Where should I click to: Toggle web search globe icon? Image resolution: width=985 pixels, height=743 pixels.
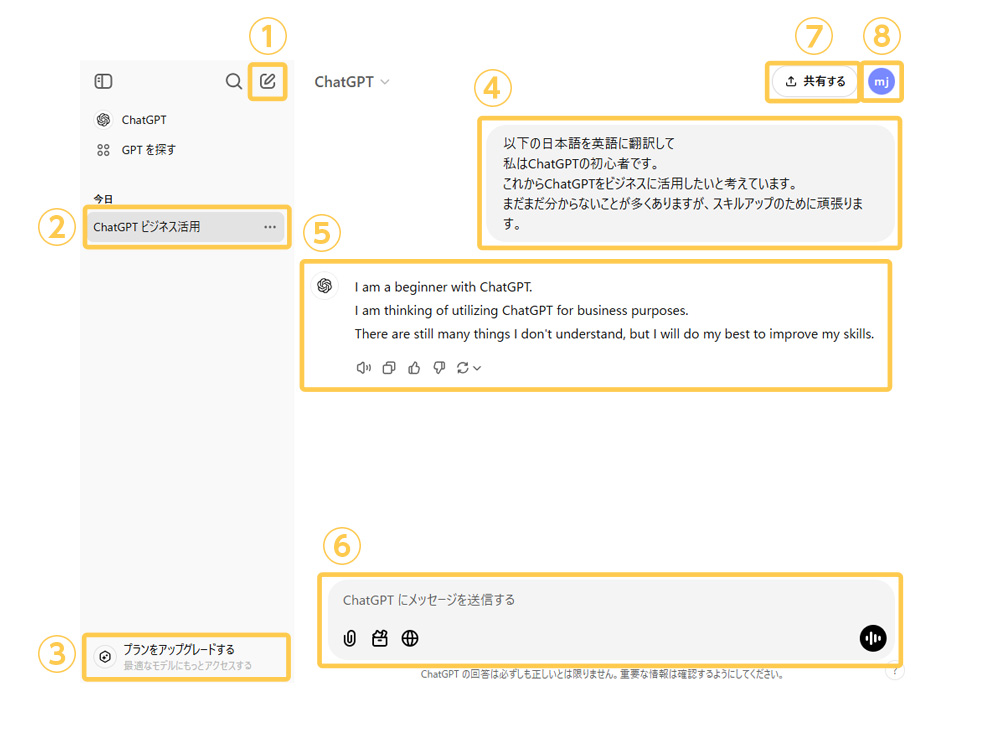[410, 638]
